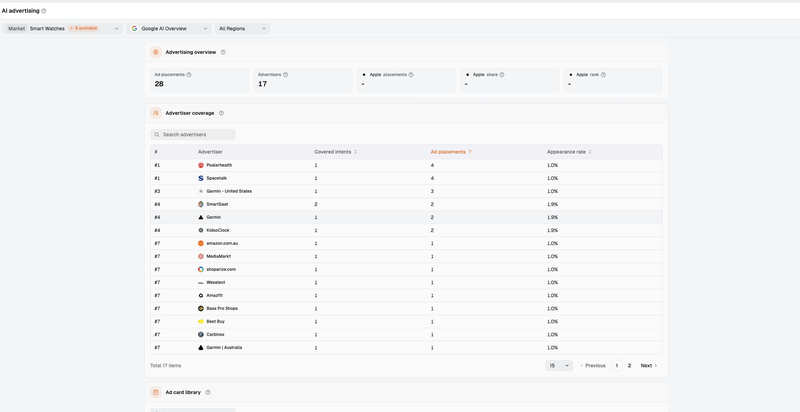Click the Advertisers 17 card
Screen dimensions: 800x412
pyautogui.click(x=303, y=80)
